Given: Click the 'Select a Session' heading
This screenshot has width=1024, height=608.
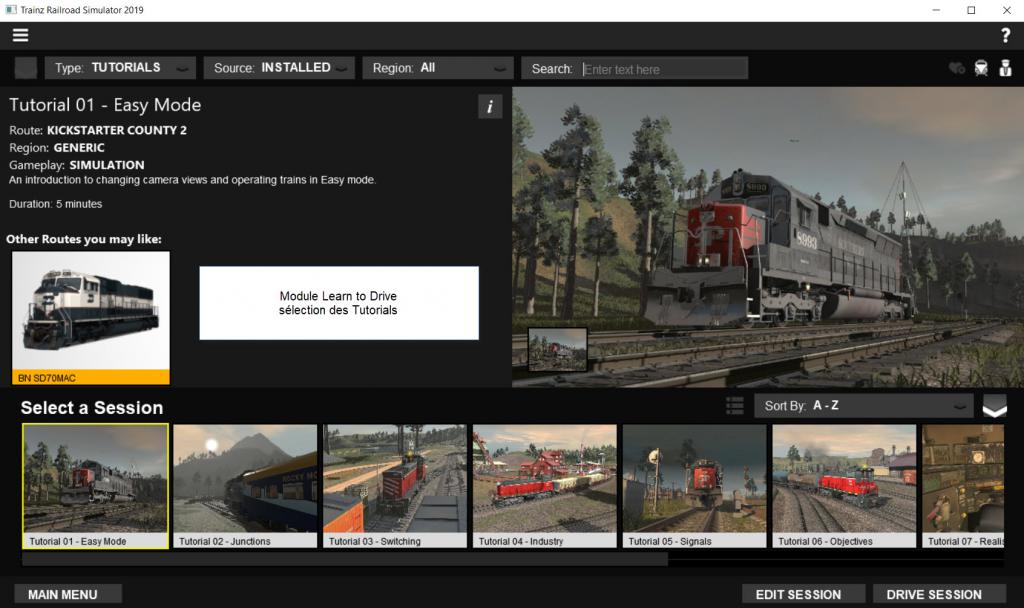Looking at the screenshot, I should pyautogui.click(x=92, y=408).
